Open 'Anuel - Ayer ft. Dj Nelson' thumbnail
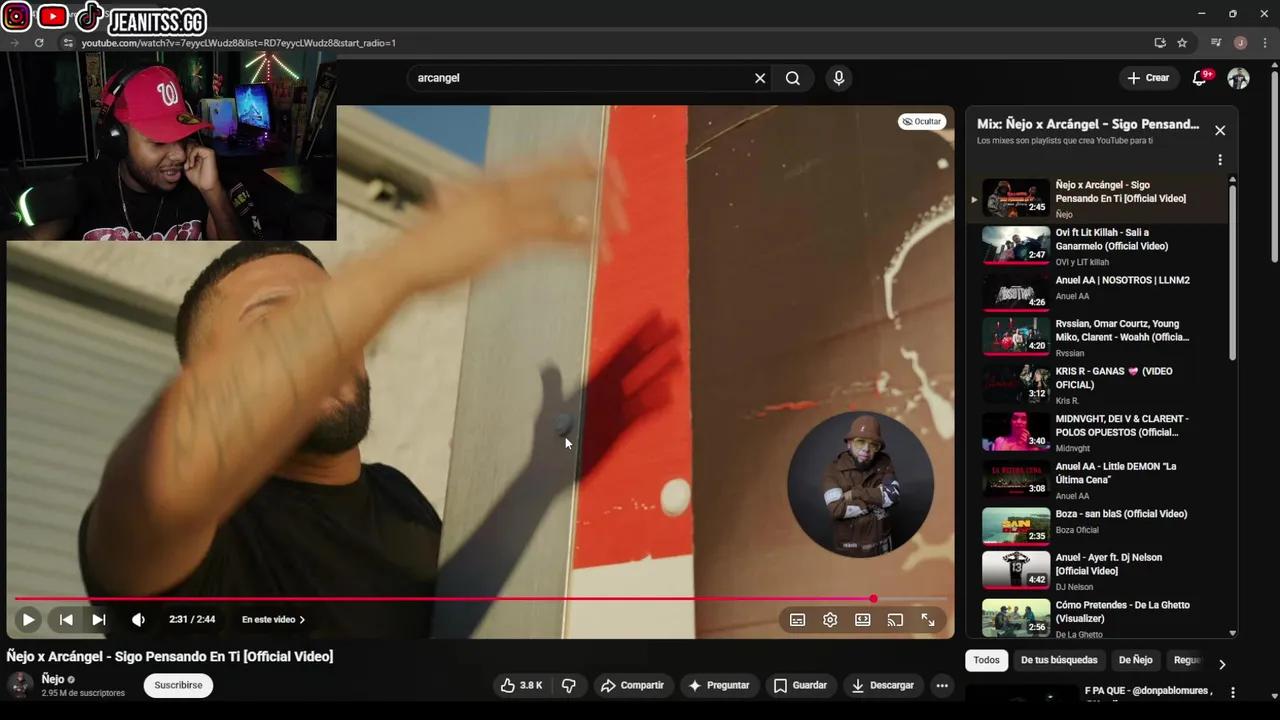This screenshot has height=720, width=1280. tap(1016, 570)
